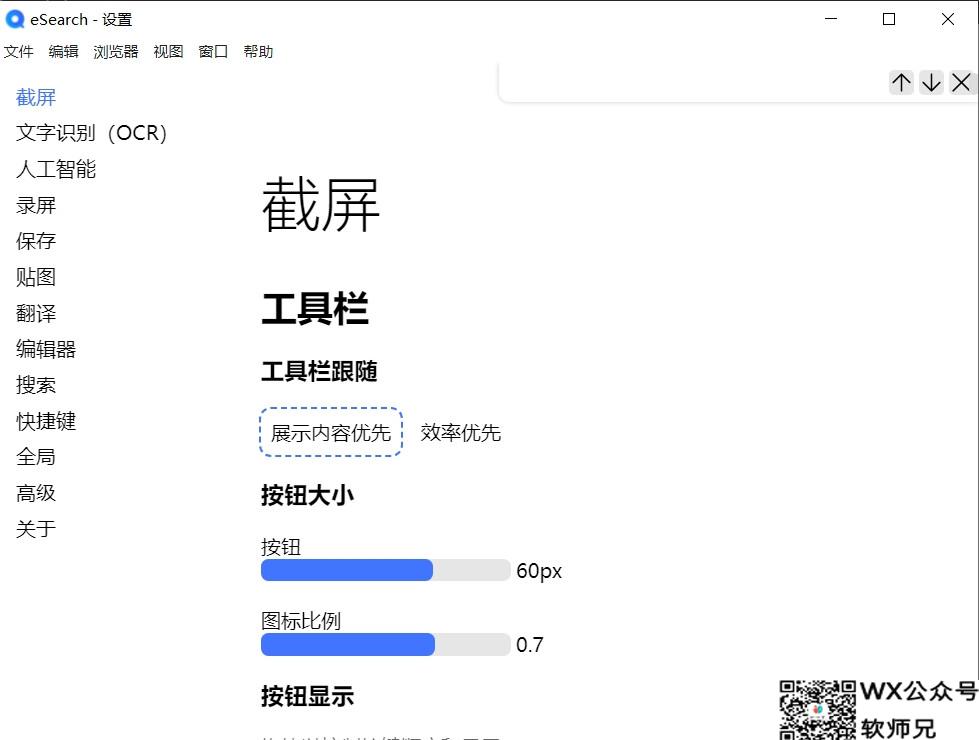Open the 视图 menu

point(169,51)
